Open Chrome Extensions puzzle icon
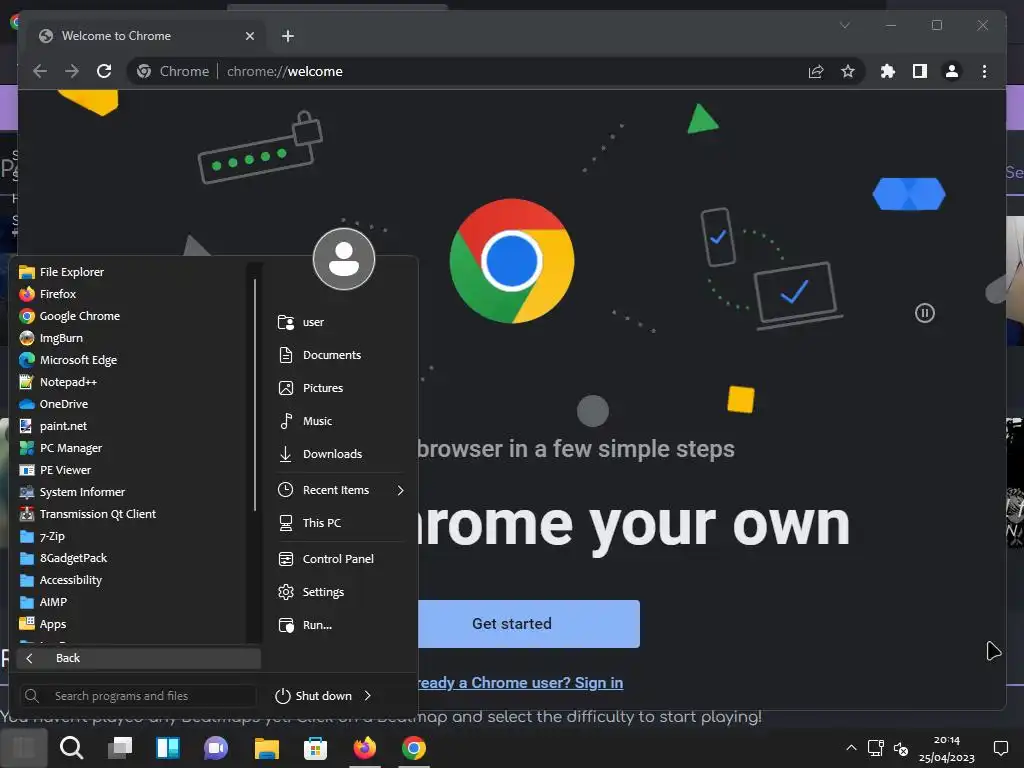The width and height of the screenshot is (1024, 768). (x=888, y=71)
